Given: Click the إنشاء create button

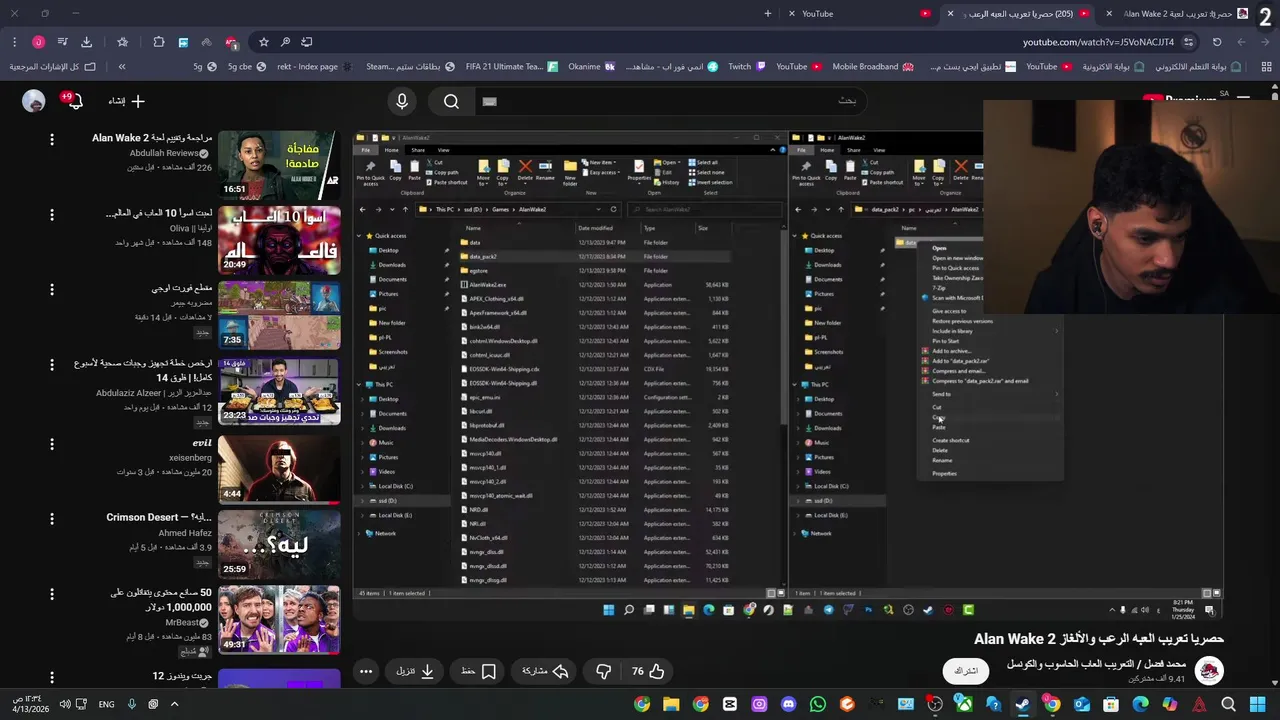Looking at the screenshot, I should [x=126, y=101].
